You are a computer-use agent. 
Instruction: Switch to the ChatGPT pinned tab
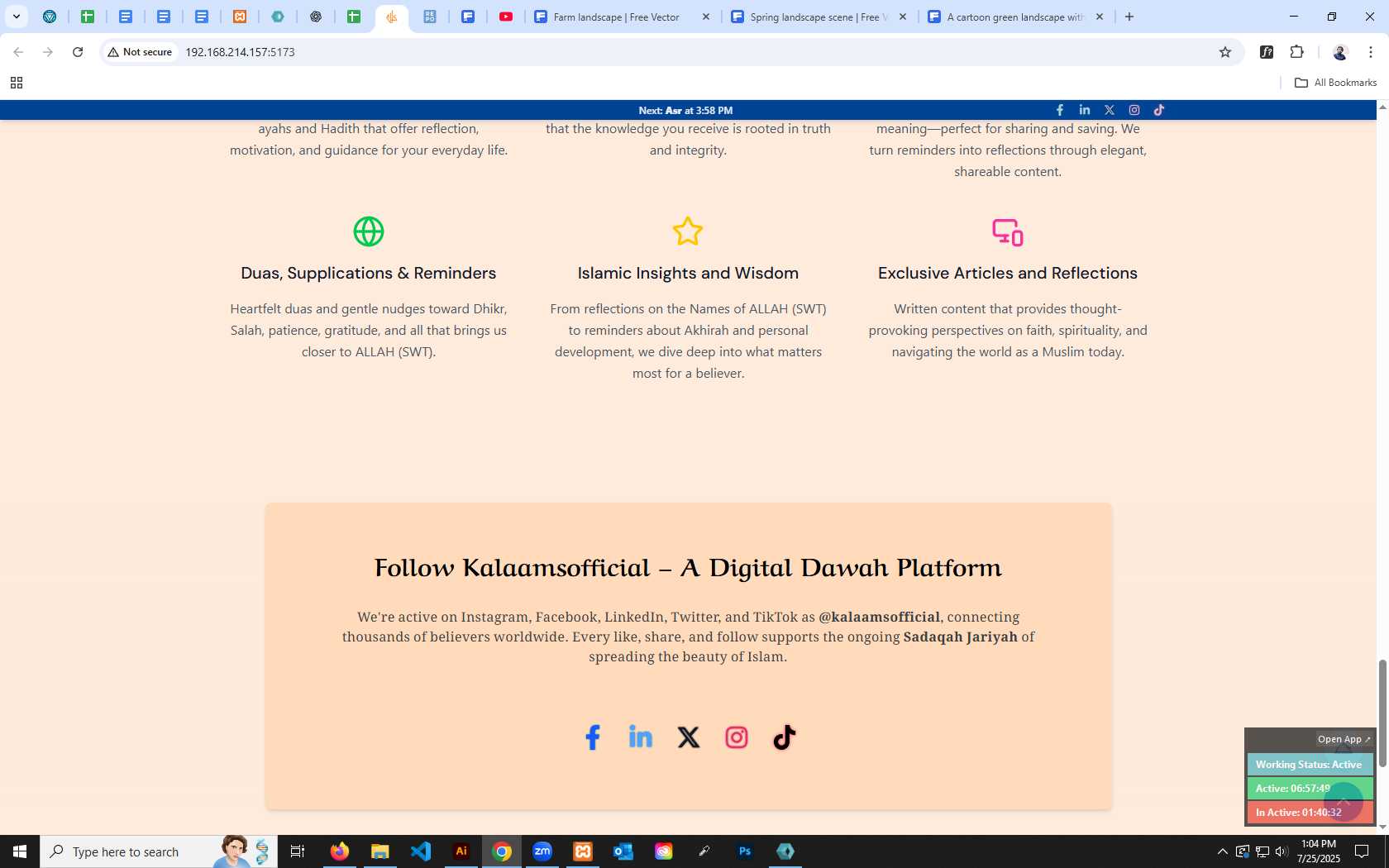[316, 17]
